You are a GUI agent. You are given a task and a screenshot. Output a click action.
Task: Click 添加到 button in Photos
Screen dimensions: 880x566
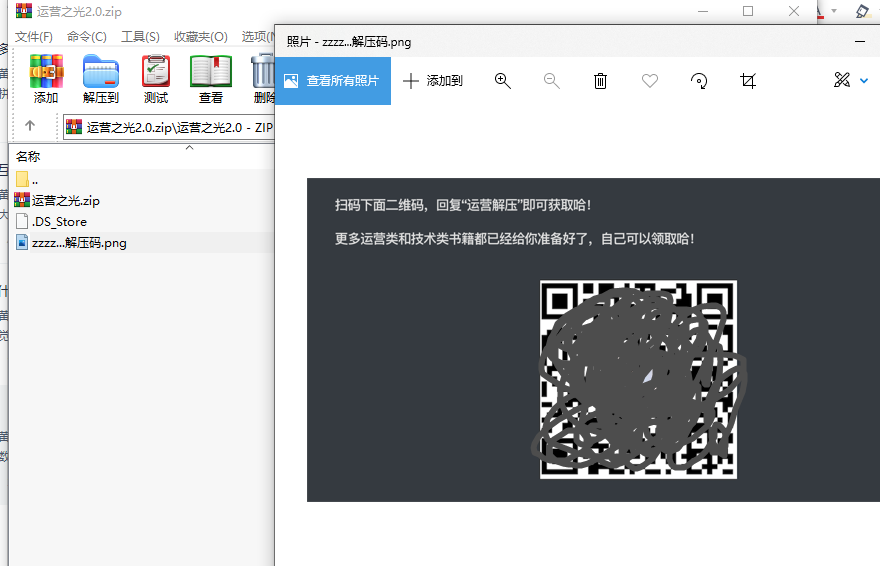pyautogui.click(x=433, y=81)
